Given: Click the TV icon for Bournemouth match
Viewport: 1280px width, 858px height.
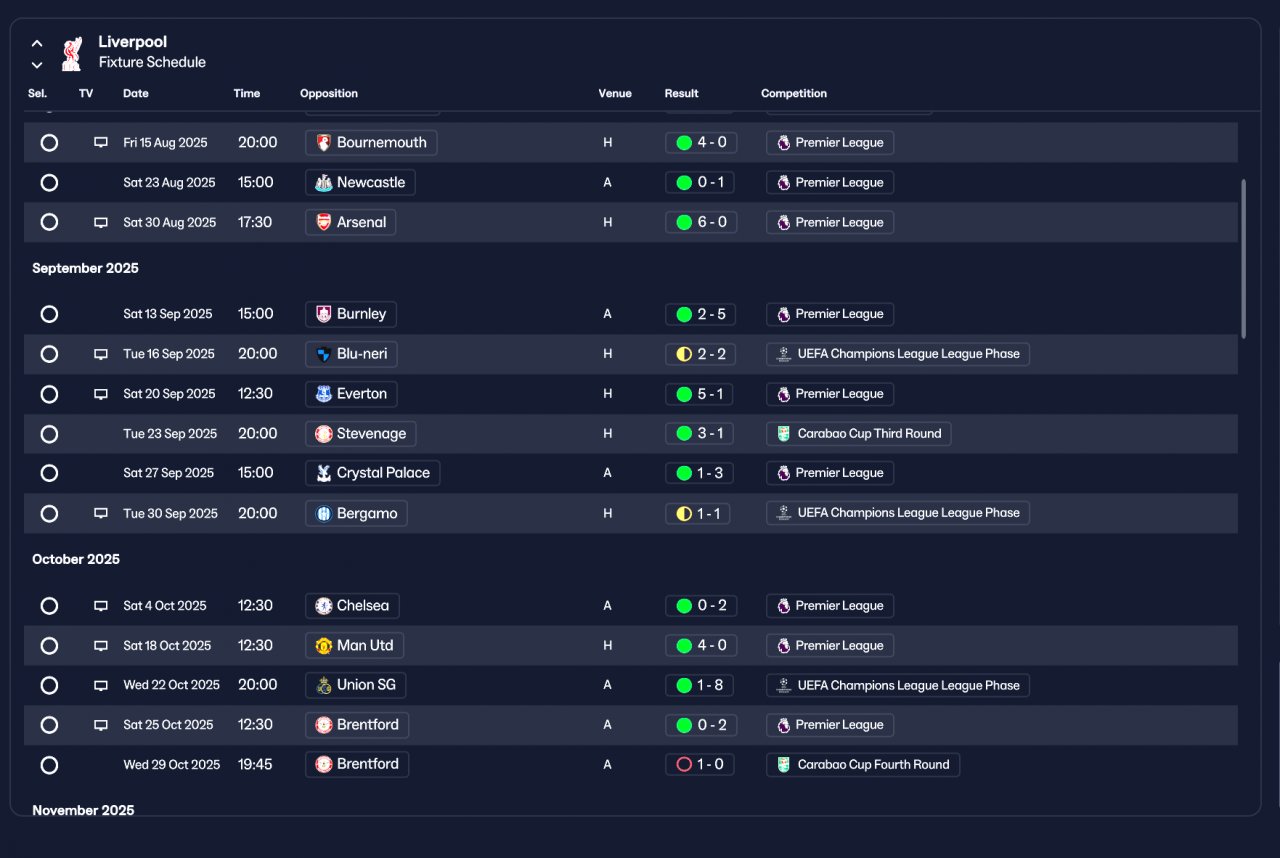Looking at the screenshot, I should 101,142.
